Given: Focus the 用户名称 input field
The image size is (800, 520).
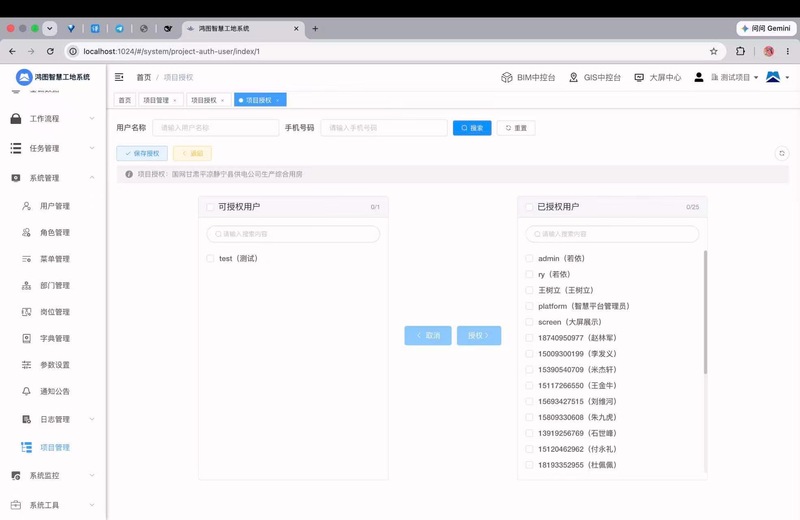Looking at the screenshot, I should [x=215, y=128].
